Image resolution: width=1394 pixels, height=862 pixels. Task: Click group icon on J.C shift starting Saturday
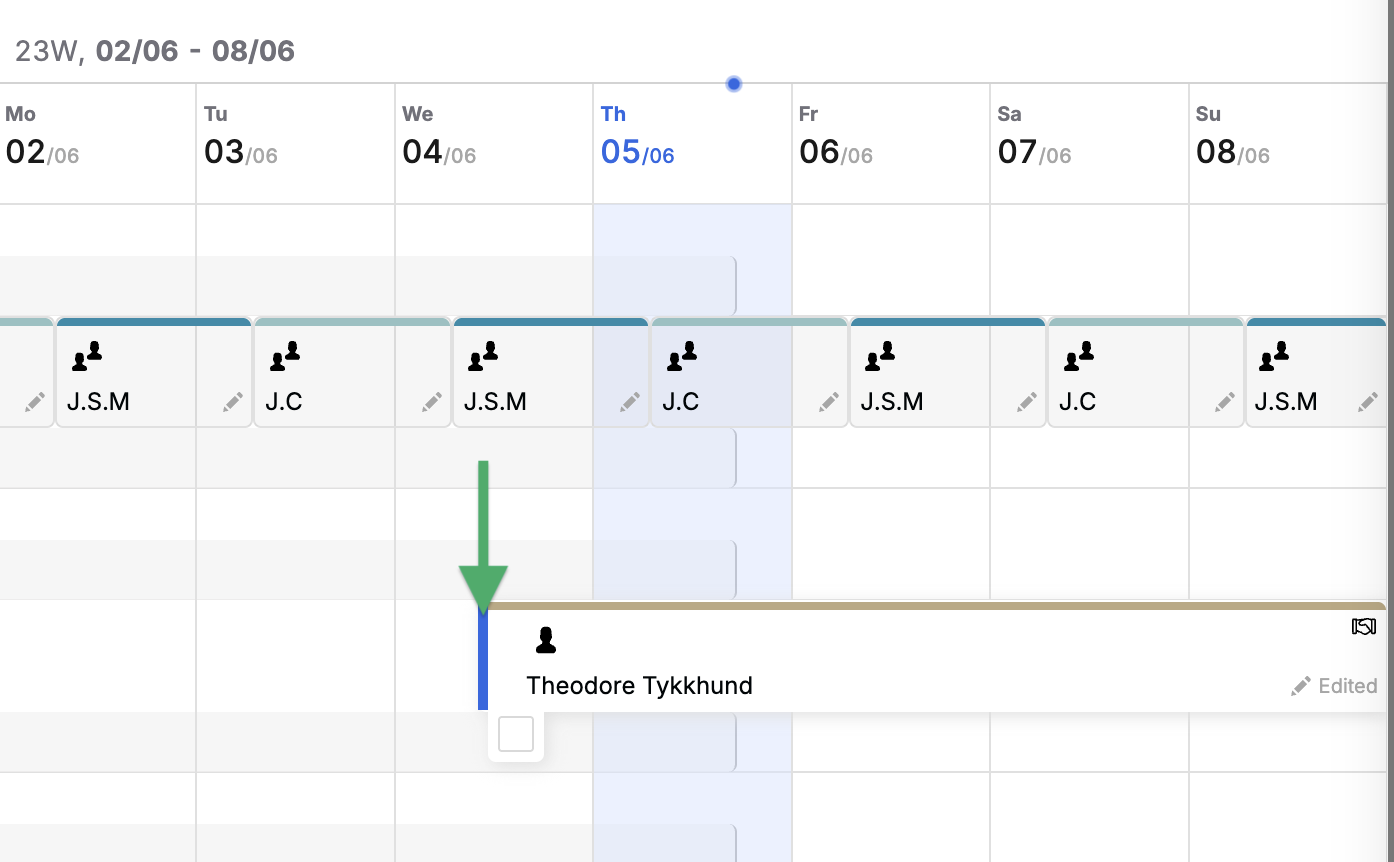point(1078,356)
